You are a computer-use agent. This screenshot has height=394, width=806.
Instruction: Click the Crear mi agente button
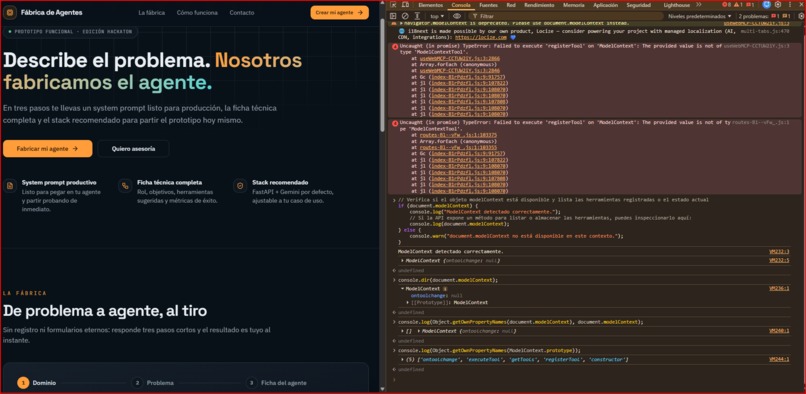tap(339, 12)
